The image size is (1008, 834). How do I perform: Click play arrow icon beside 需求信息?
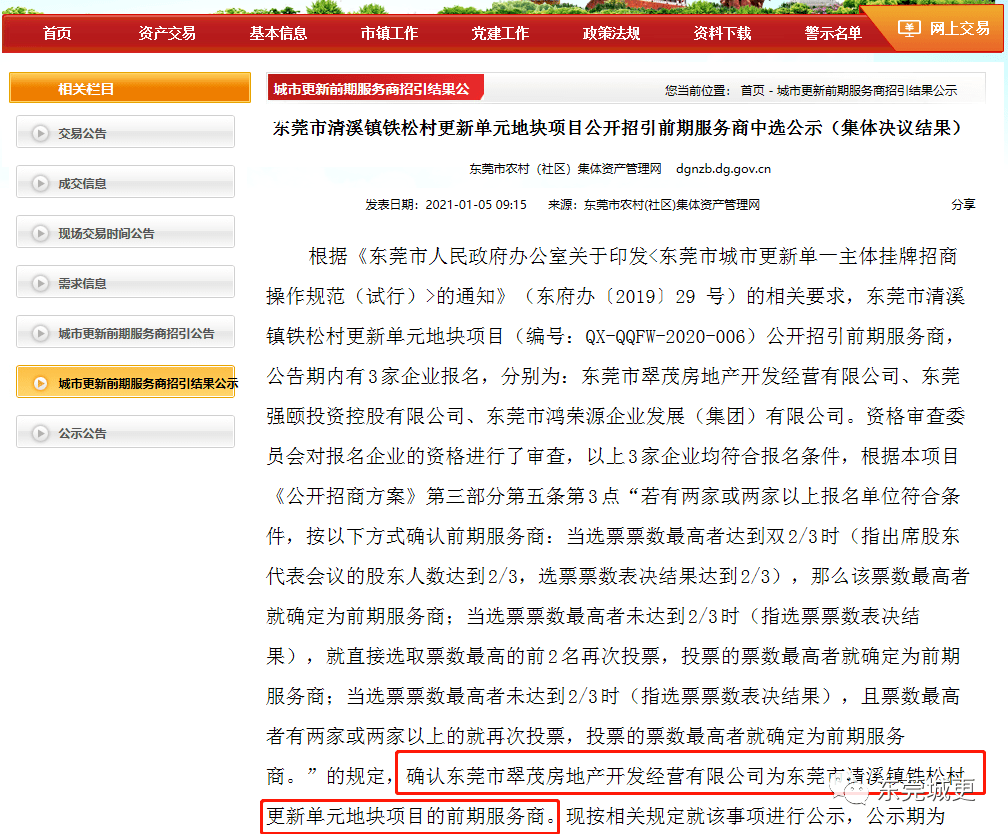(x=40, y=283)
